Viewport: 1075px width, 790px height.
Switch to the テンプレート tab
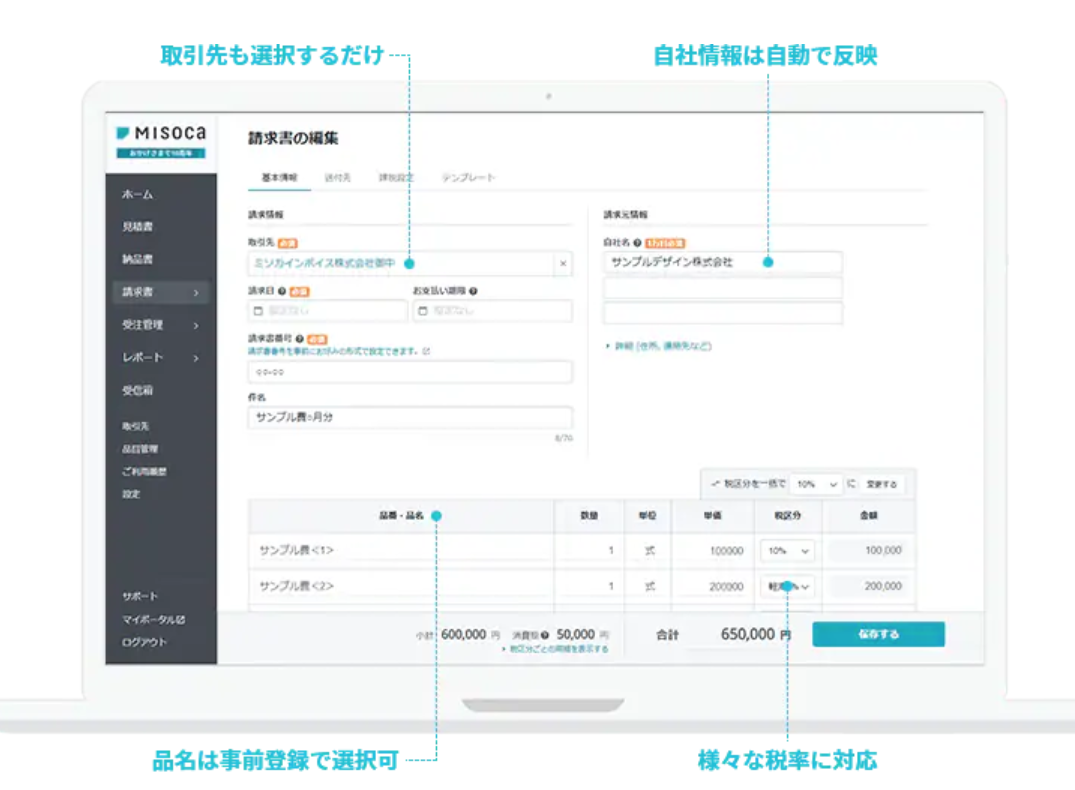tap(468, 177)
